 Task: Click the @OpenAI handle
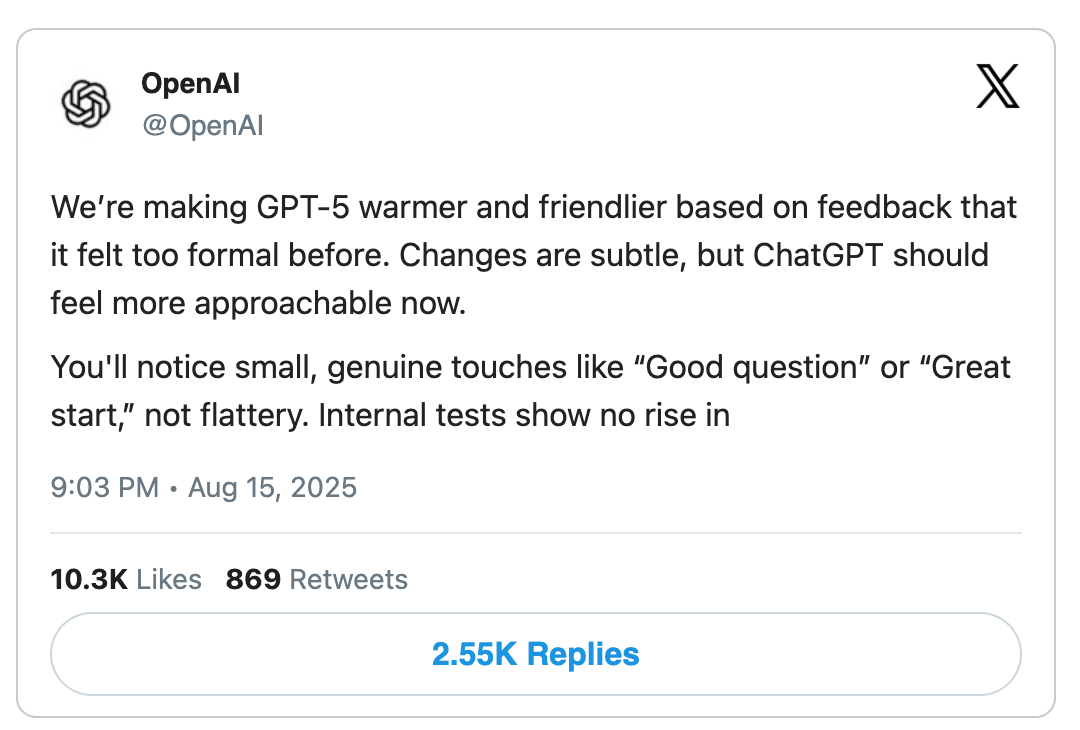[x=202, y=127]
